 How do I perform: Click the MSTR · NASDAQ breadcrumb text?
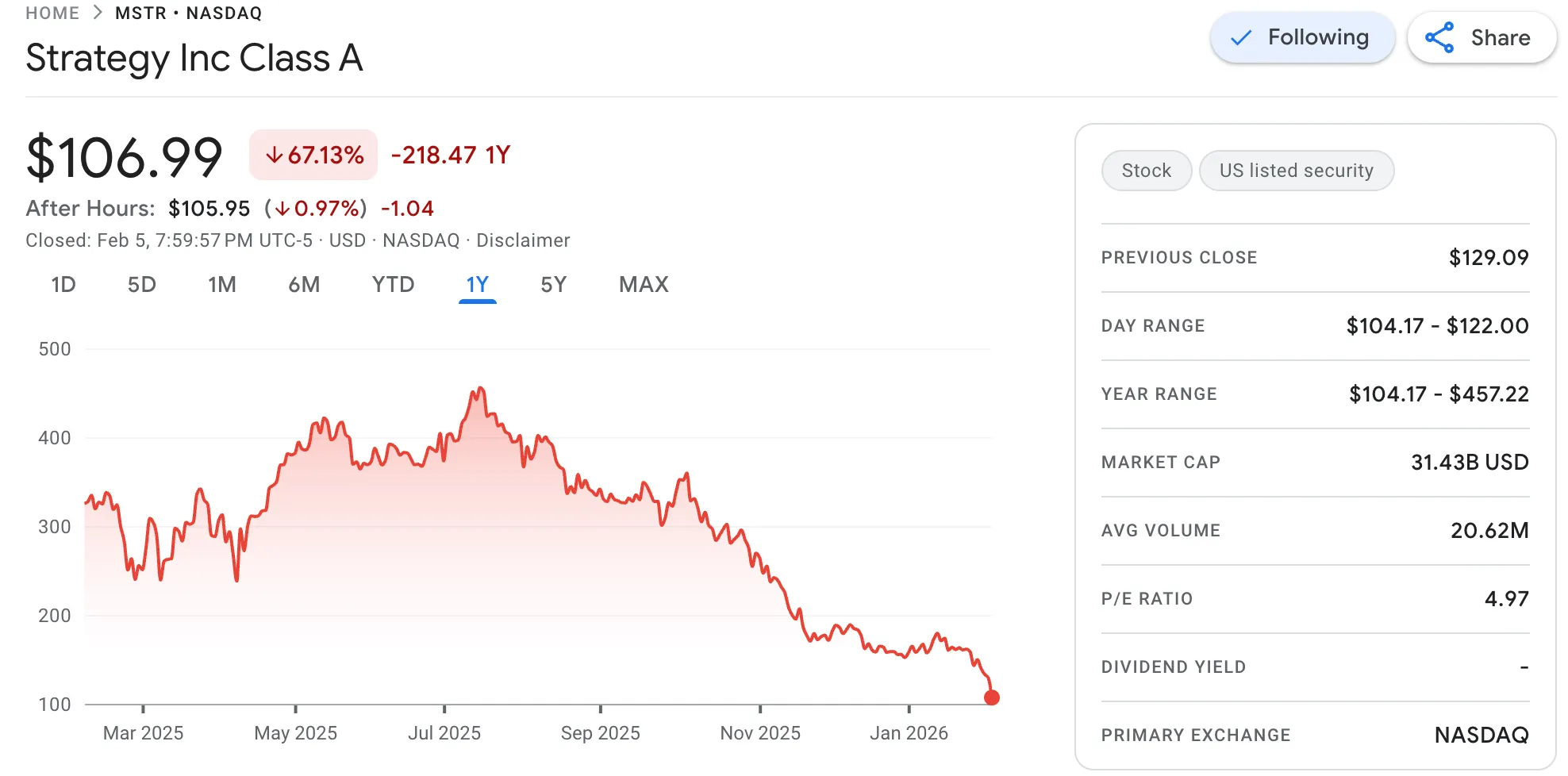[188, 13]
